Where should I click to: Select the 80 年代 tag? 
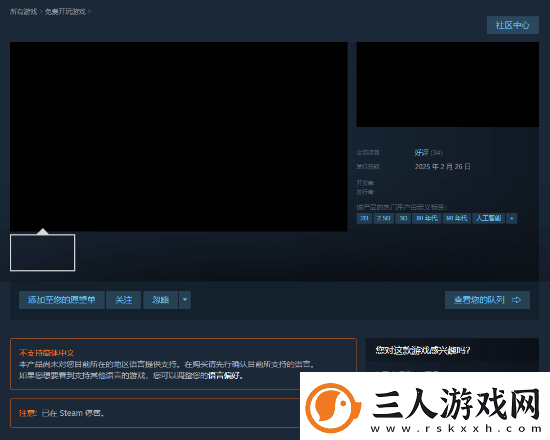427,218
